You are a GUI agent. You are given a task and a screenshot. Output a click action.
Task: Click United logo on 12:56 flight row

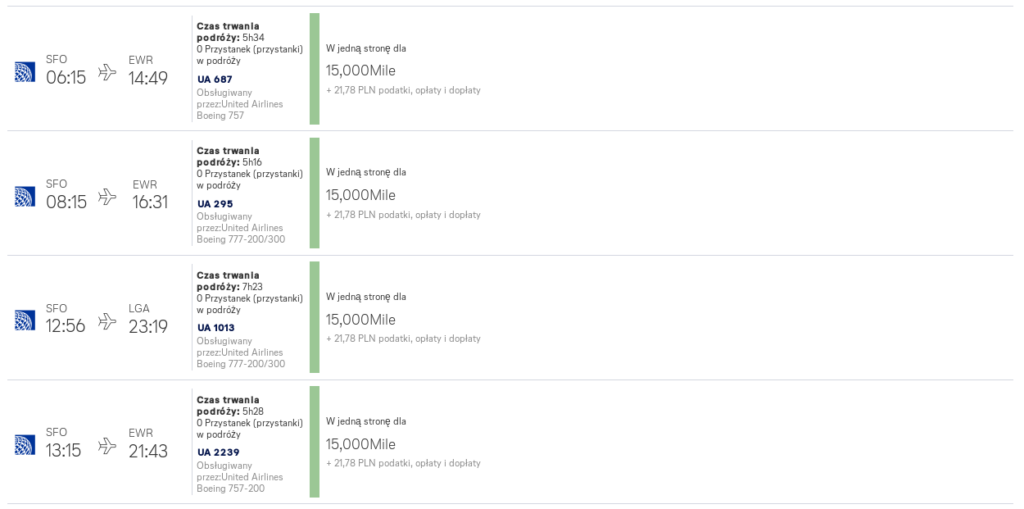(25, 320)
